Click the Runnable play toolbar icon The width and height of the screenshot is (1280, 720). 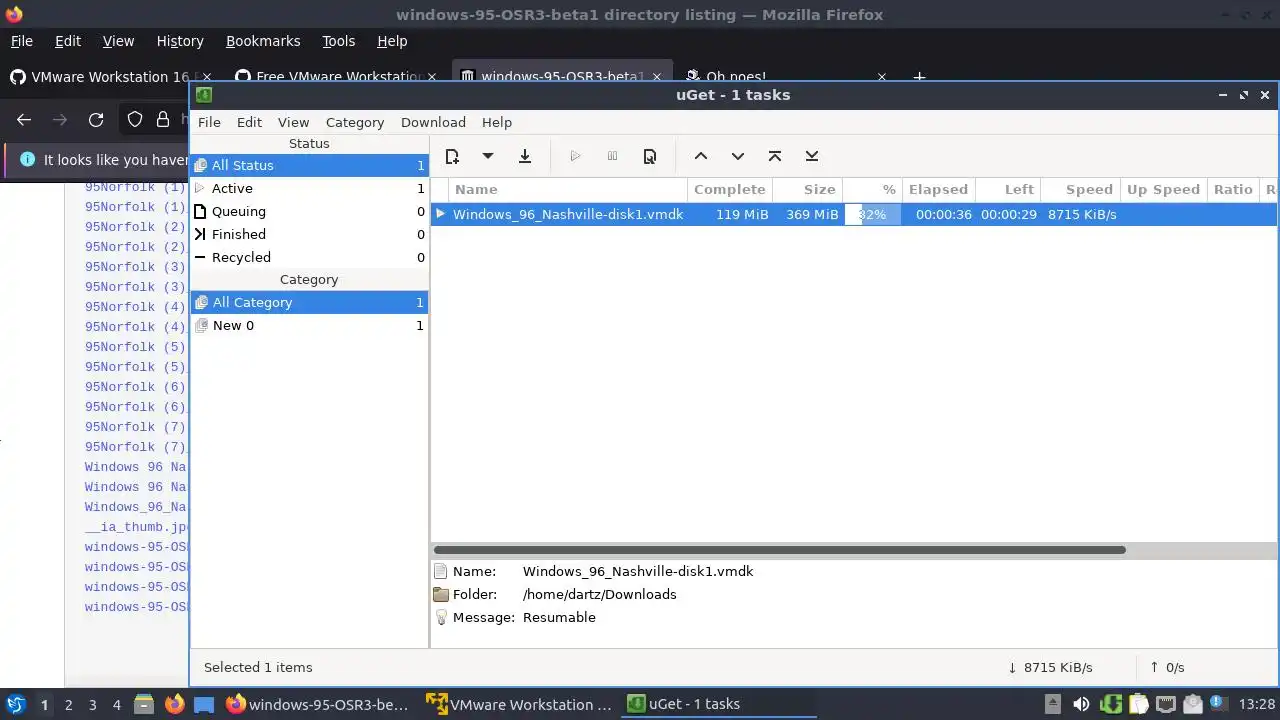click(575, 156)
